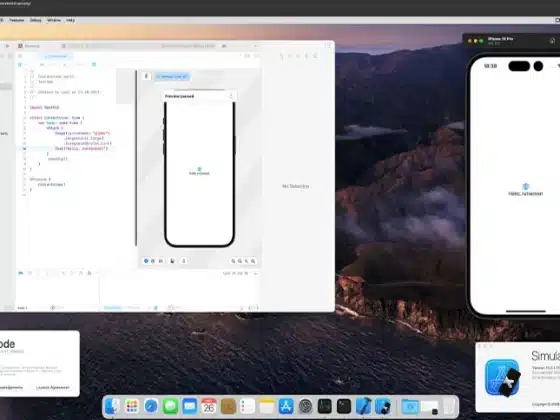The height and width of the screenshot is (420, 560).
Task: Click the Zoom to 100% icon in the canvas
Action: click(240, 261)
